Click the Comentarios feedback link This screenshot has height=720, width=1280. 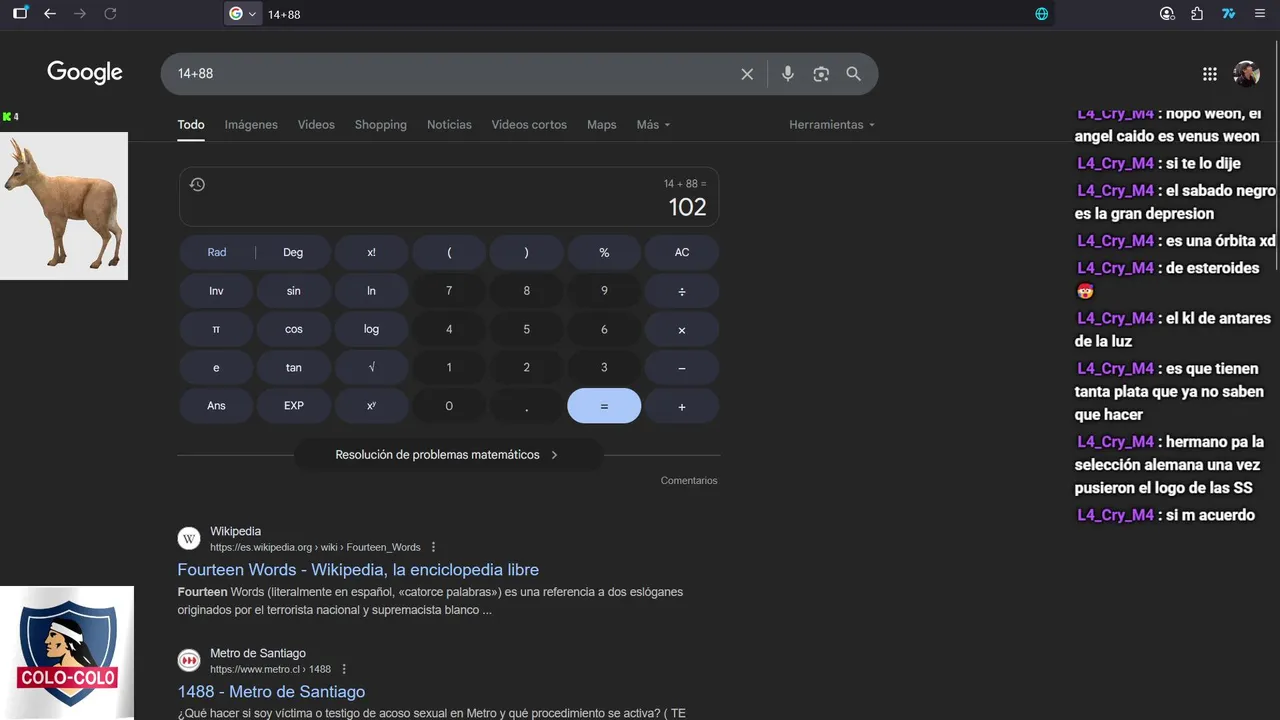689,481
